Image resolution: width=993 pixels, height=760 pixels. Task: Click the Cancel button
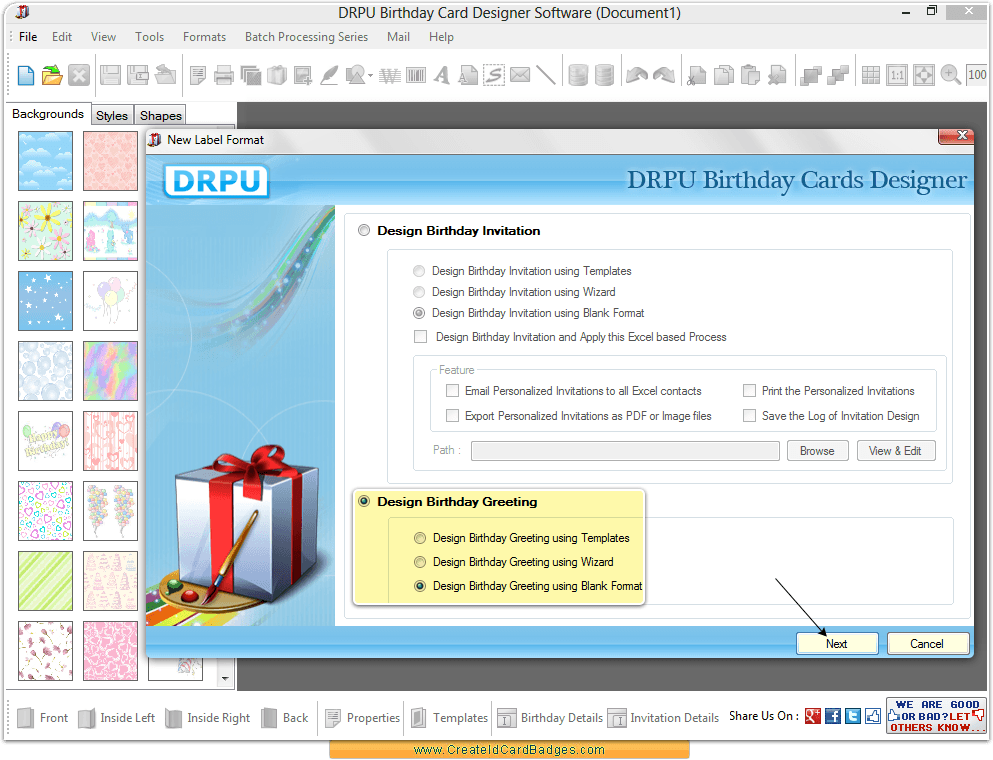coord(927,643)
